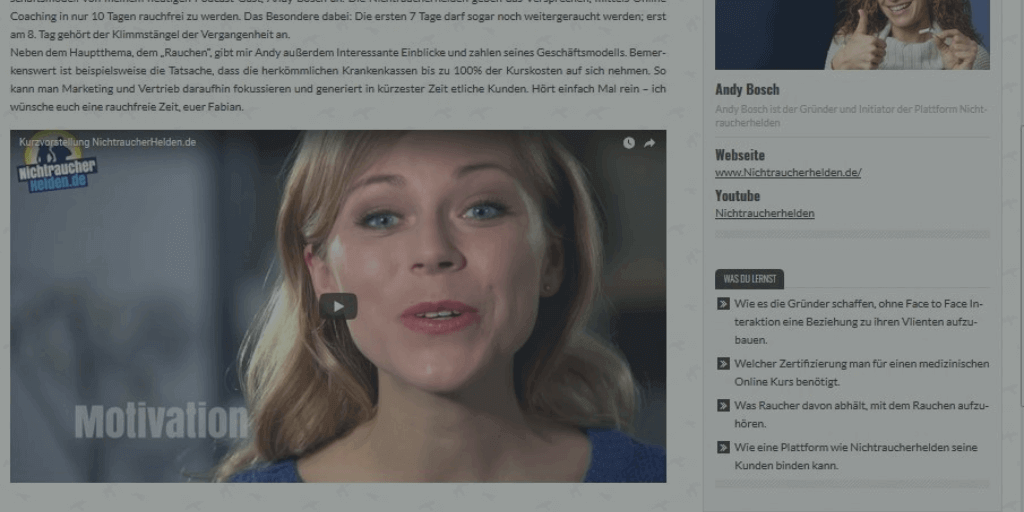The width and height of the screenshot is (1024, 512).
Task: Click arrow icon beside 'Welcher Zertifizierung man'
Action: point(723,364)
